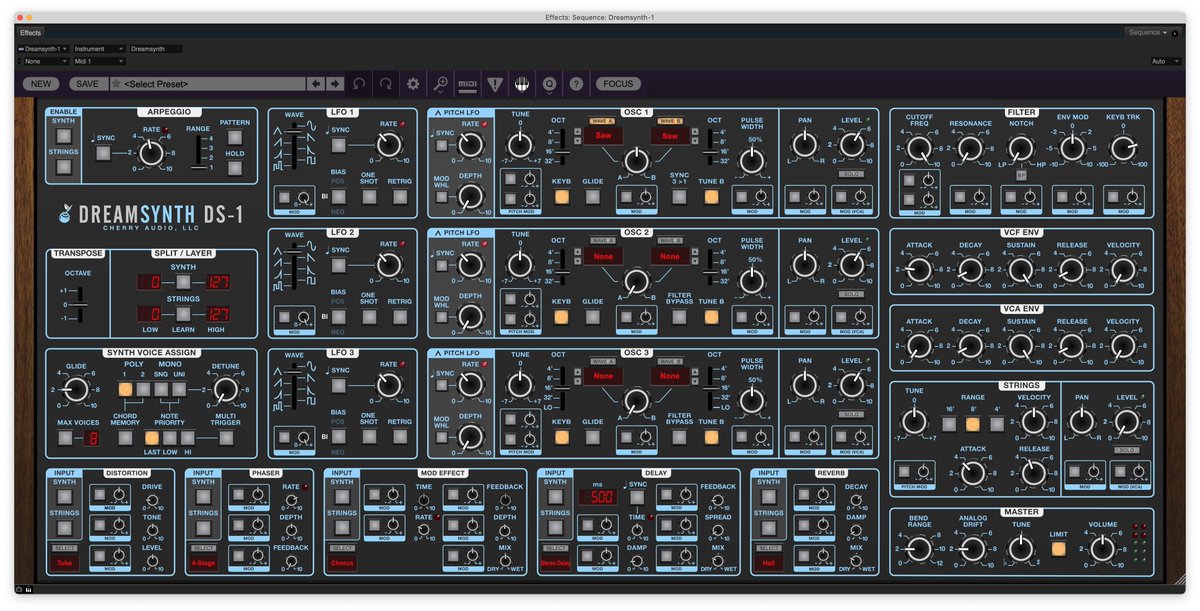The height and width of the screenshot is (611, 1200).
Task: Click the Transpose OCTAVE slider
Action: point(78,304)
